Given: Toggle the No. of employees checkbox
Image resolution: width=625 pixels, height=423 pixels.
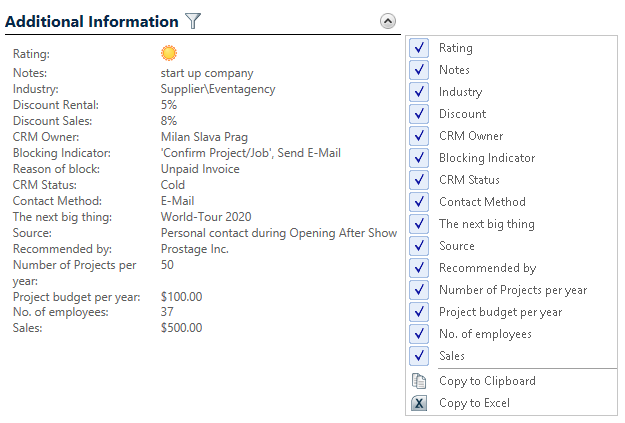Looking at the screenshot, I should [x=420, y=334].
